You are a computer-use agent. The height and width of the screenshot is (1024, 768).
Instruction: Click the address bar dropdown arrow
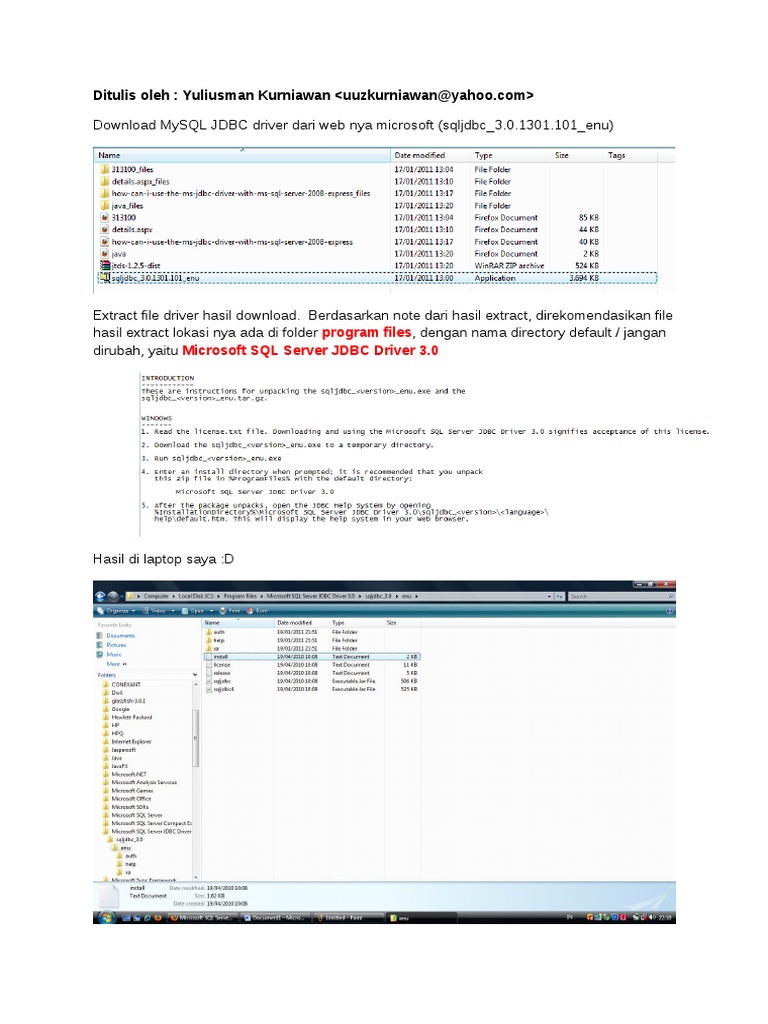[550, 596]
